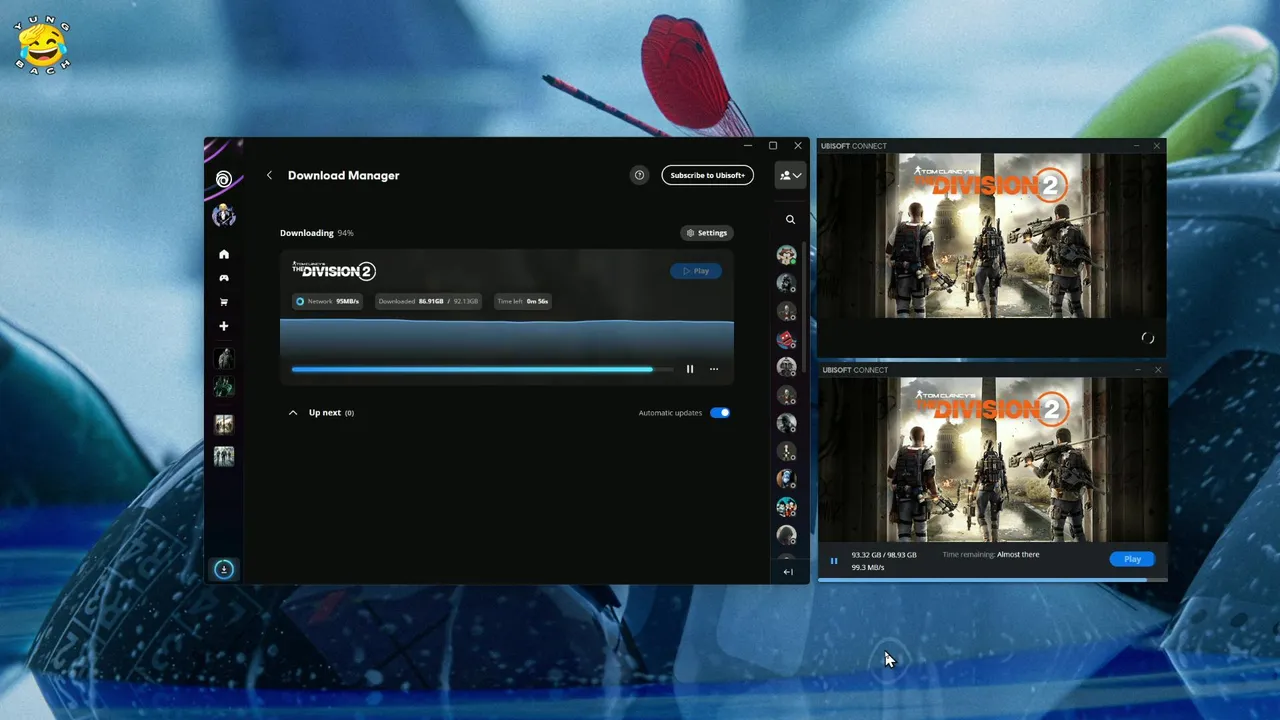The width and height of the screenshot is (1280, 720).
Task: Pause the Division 2 download in Download Manager
Action: point(690,369)
